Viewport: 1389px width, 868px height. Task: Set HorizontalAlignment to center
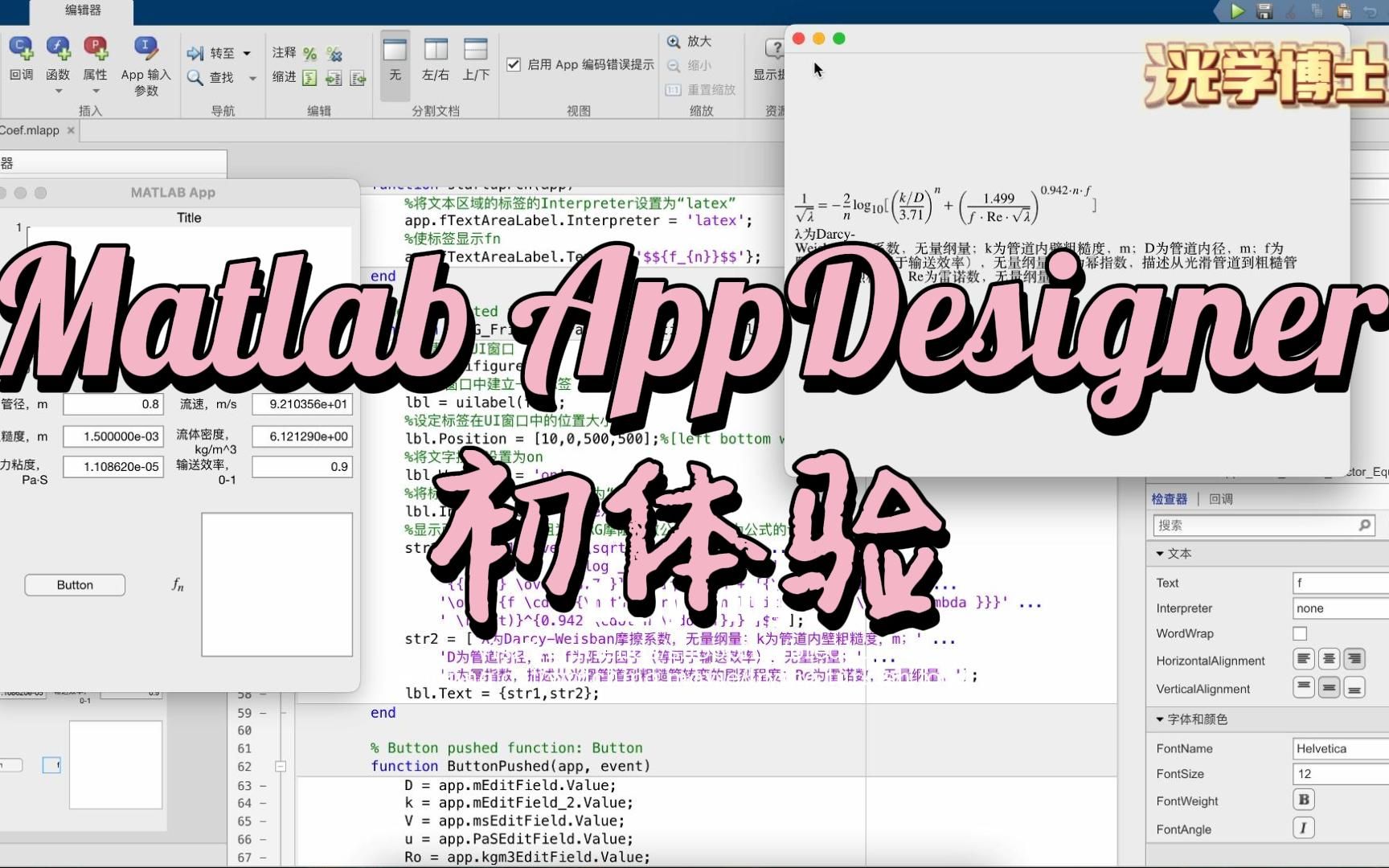(x=1330, y=659)
